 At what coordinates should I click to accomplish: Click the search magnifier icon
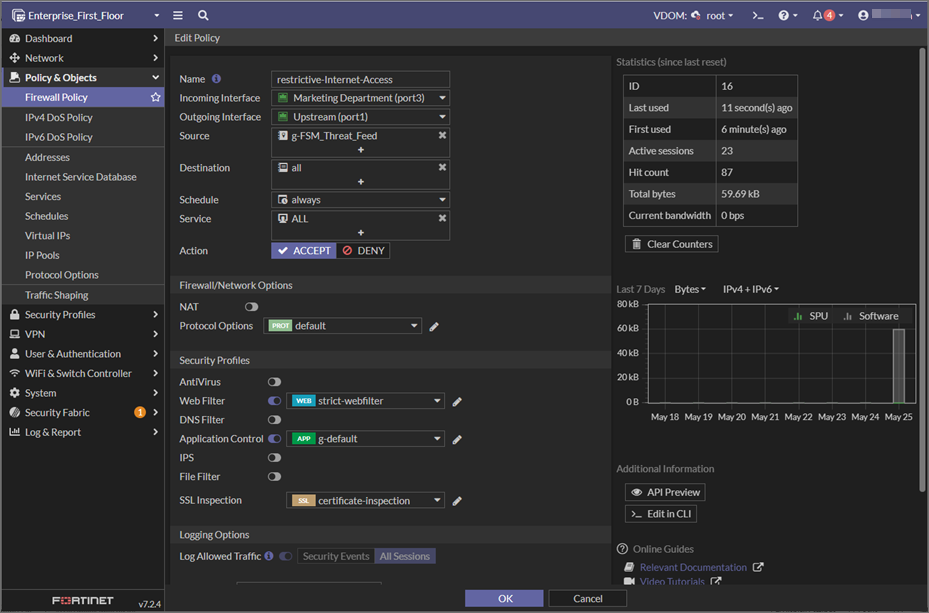203,14
